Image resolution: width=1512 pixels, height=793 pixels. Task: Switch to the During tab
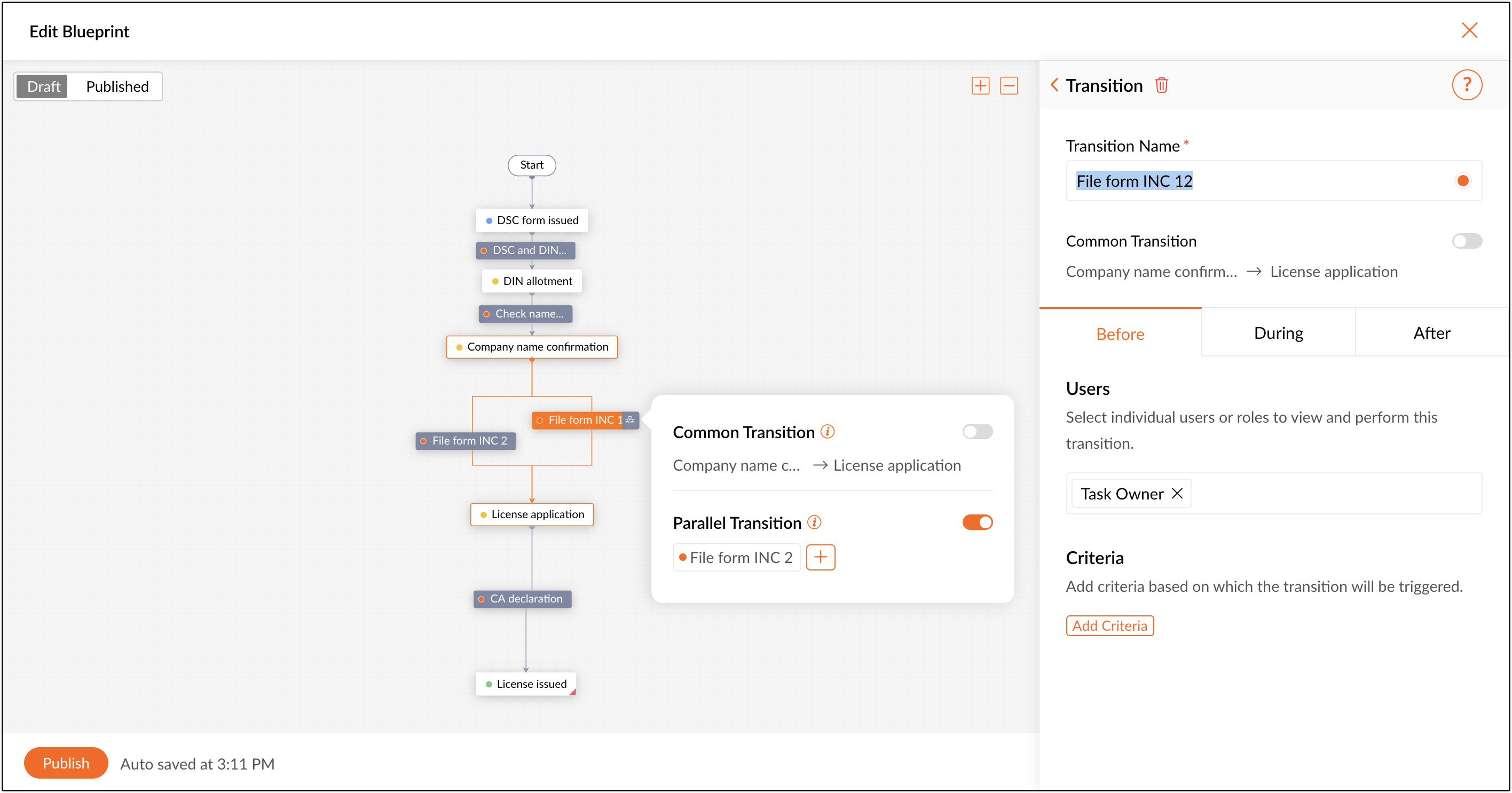(x=1278, y=333)
